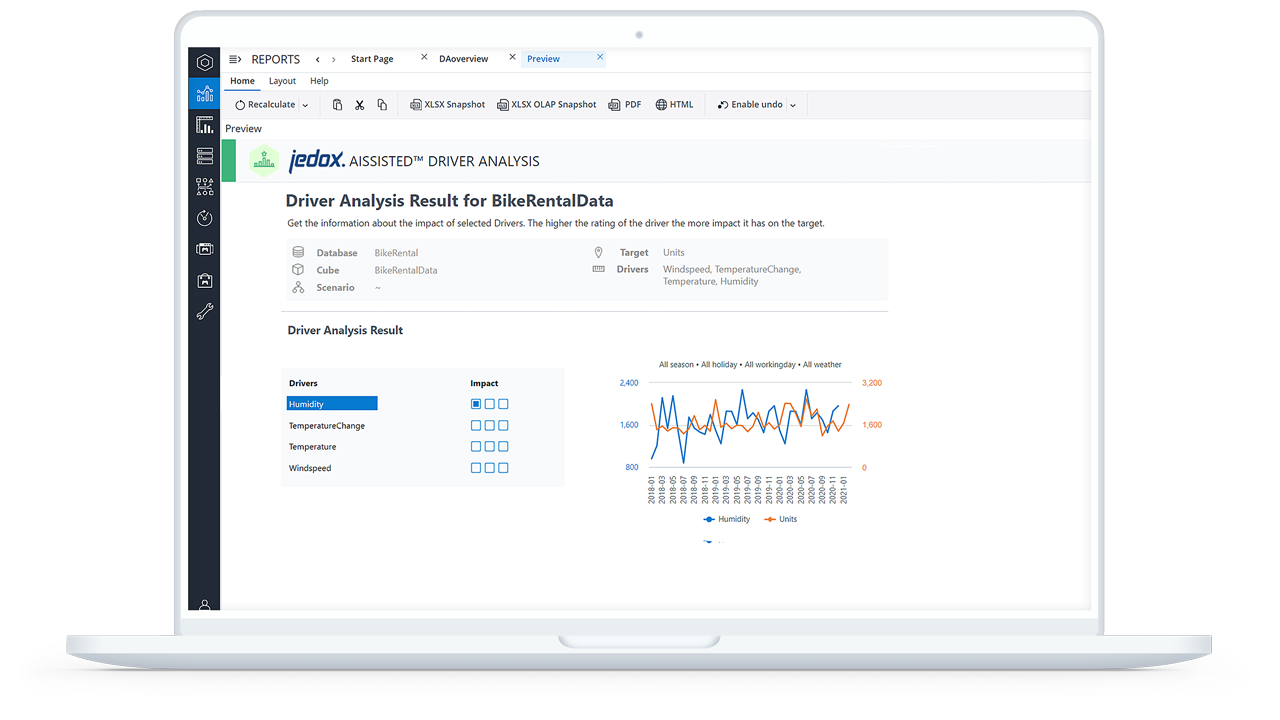1280x720 pixels.
Task: Open the Layout ribbon tab
Action: click(x=282, y=81)
